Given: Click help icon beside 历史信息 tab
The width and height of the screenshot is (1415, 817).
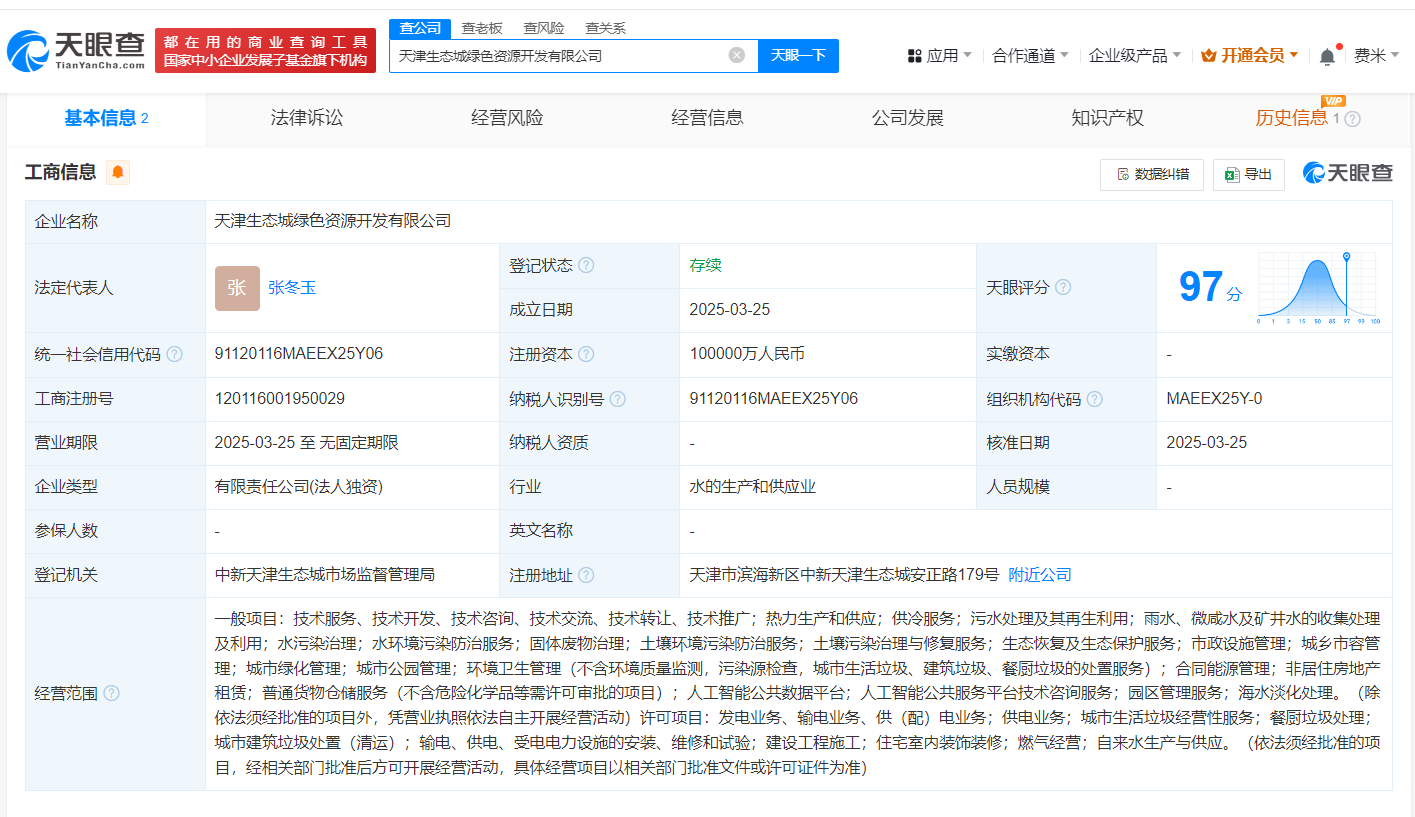Looking at the screenshot, I should 1352,119.
